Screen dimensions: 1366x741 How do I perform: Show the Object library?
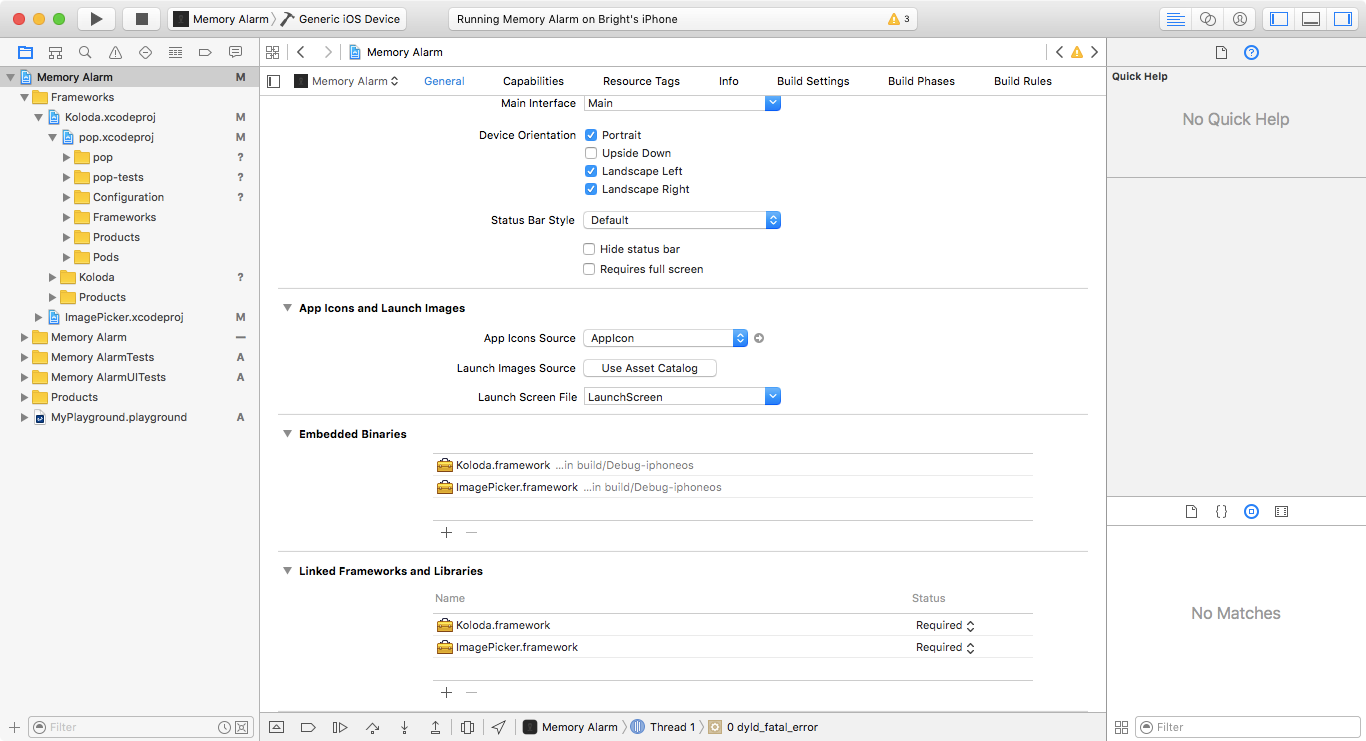pos(1251,511)
